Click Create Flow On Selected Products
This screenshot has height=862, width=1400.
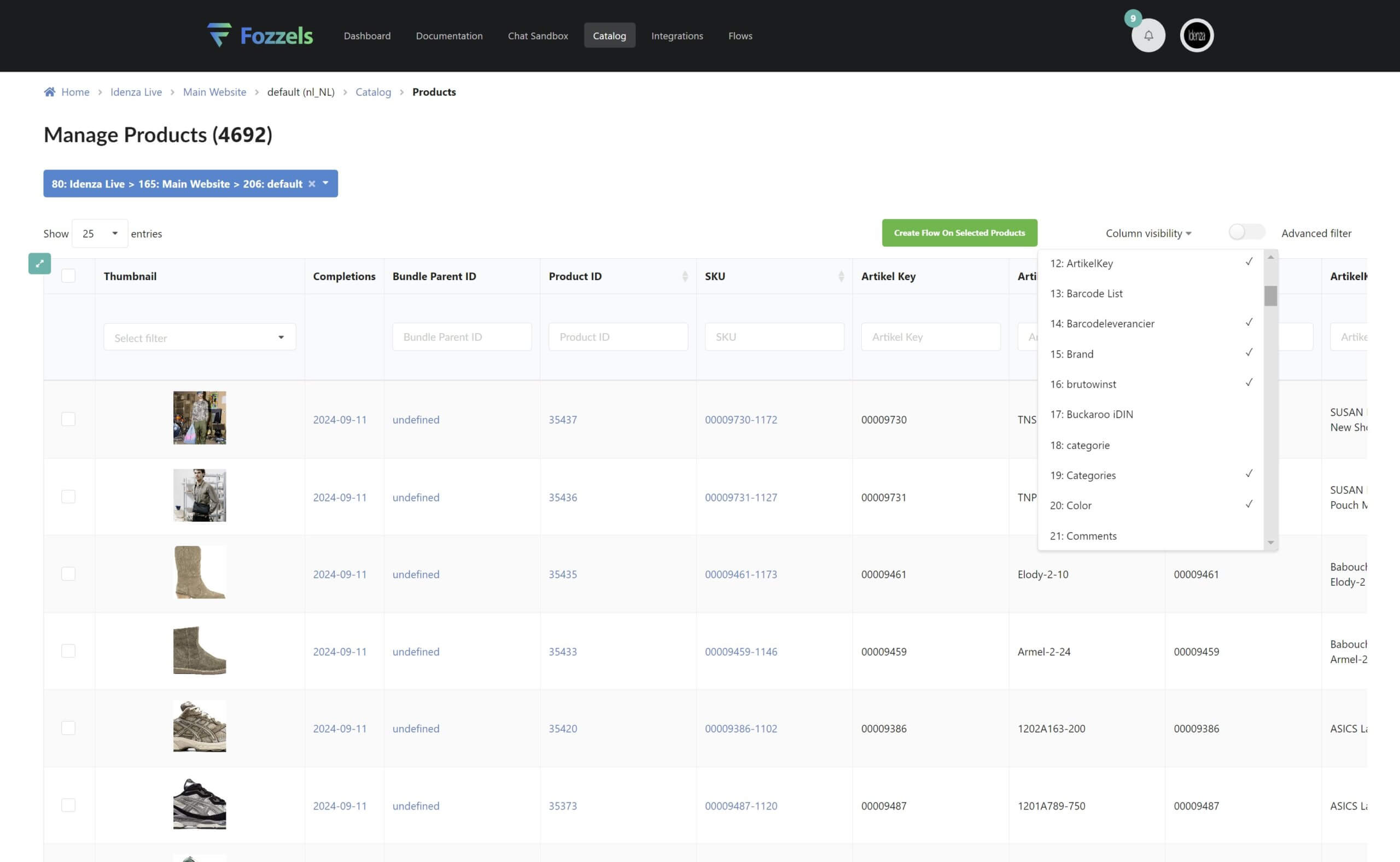(x=959, y=232)
